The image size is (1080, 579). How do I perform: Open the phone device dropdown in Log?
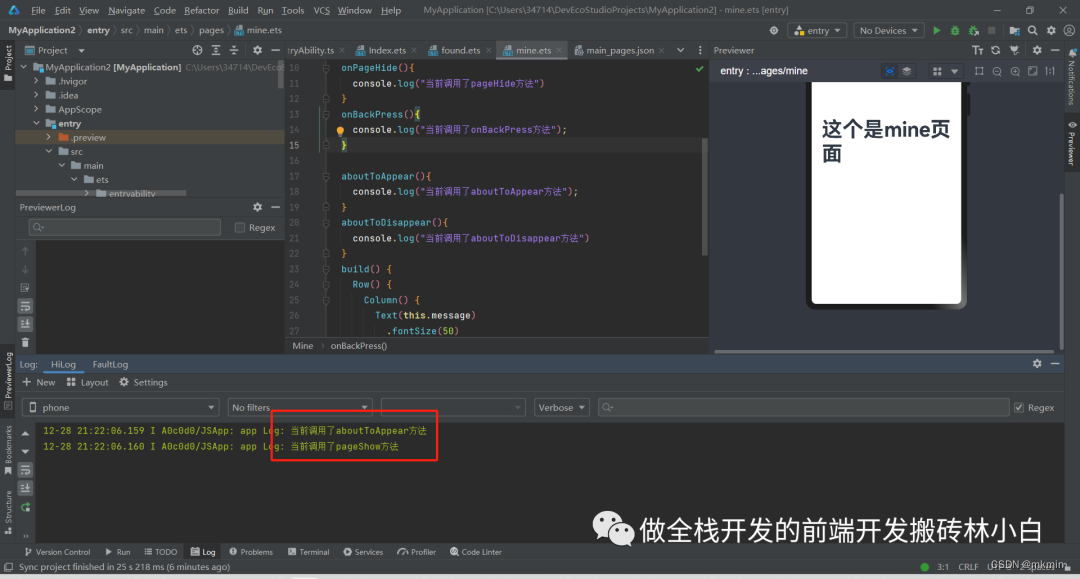[121, 408]
